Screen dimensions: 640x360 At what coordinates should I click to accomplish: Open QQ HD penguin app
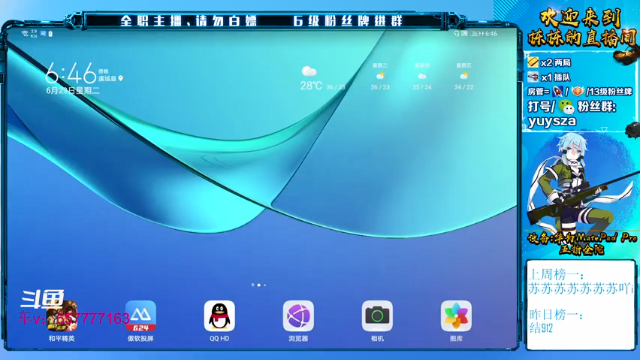tap(219, 316)
